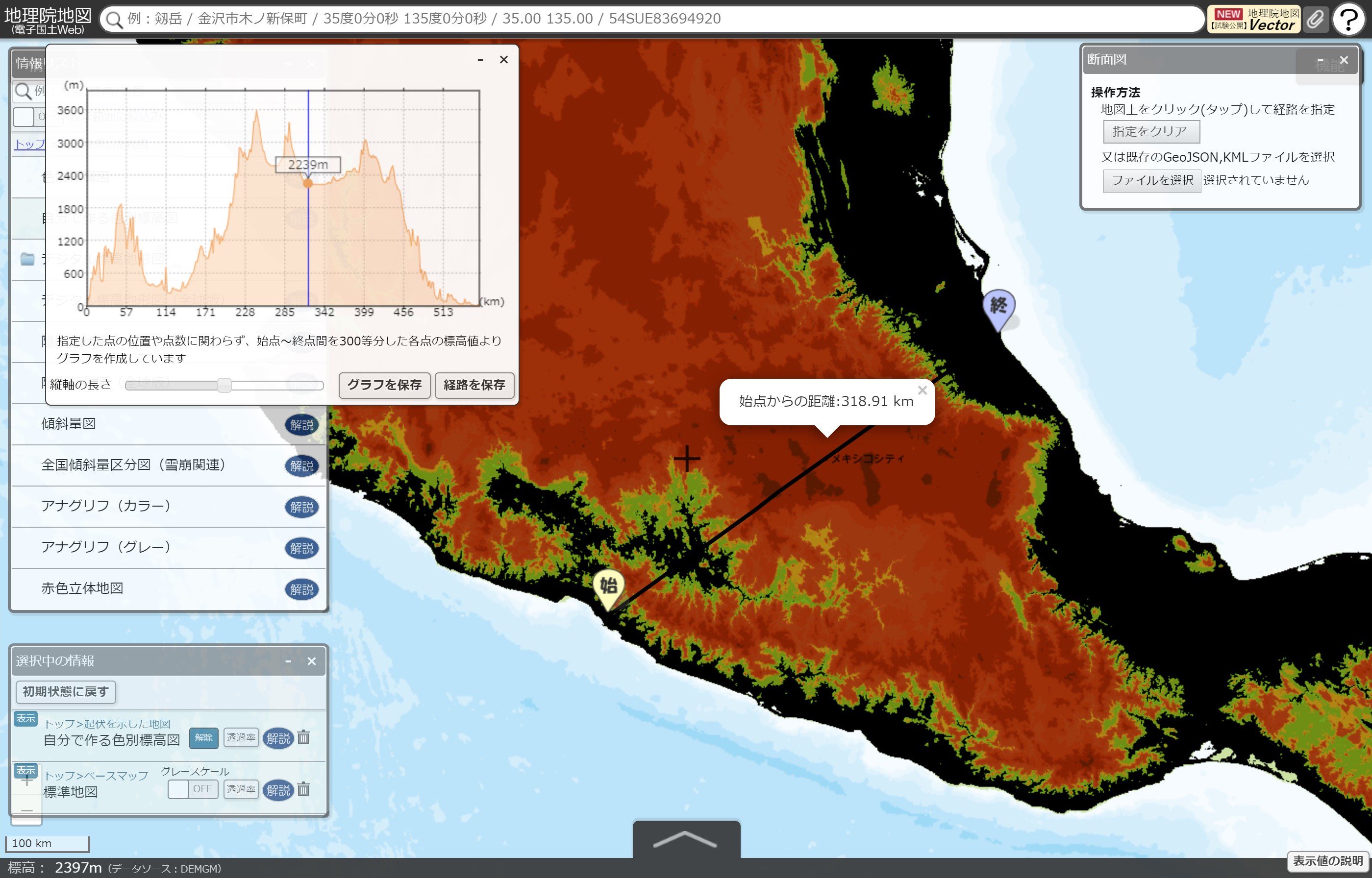
Task: Click the メキシコシティ map label
Action: click(x=868, y=459)
